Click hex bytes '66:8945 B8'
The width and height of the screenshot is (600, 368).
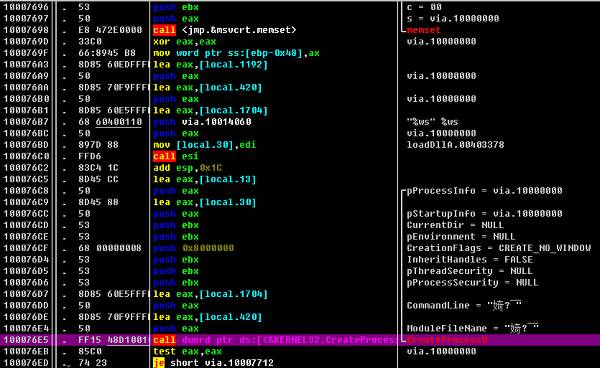point(107,53)
